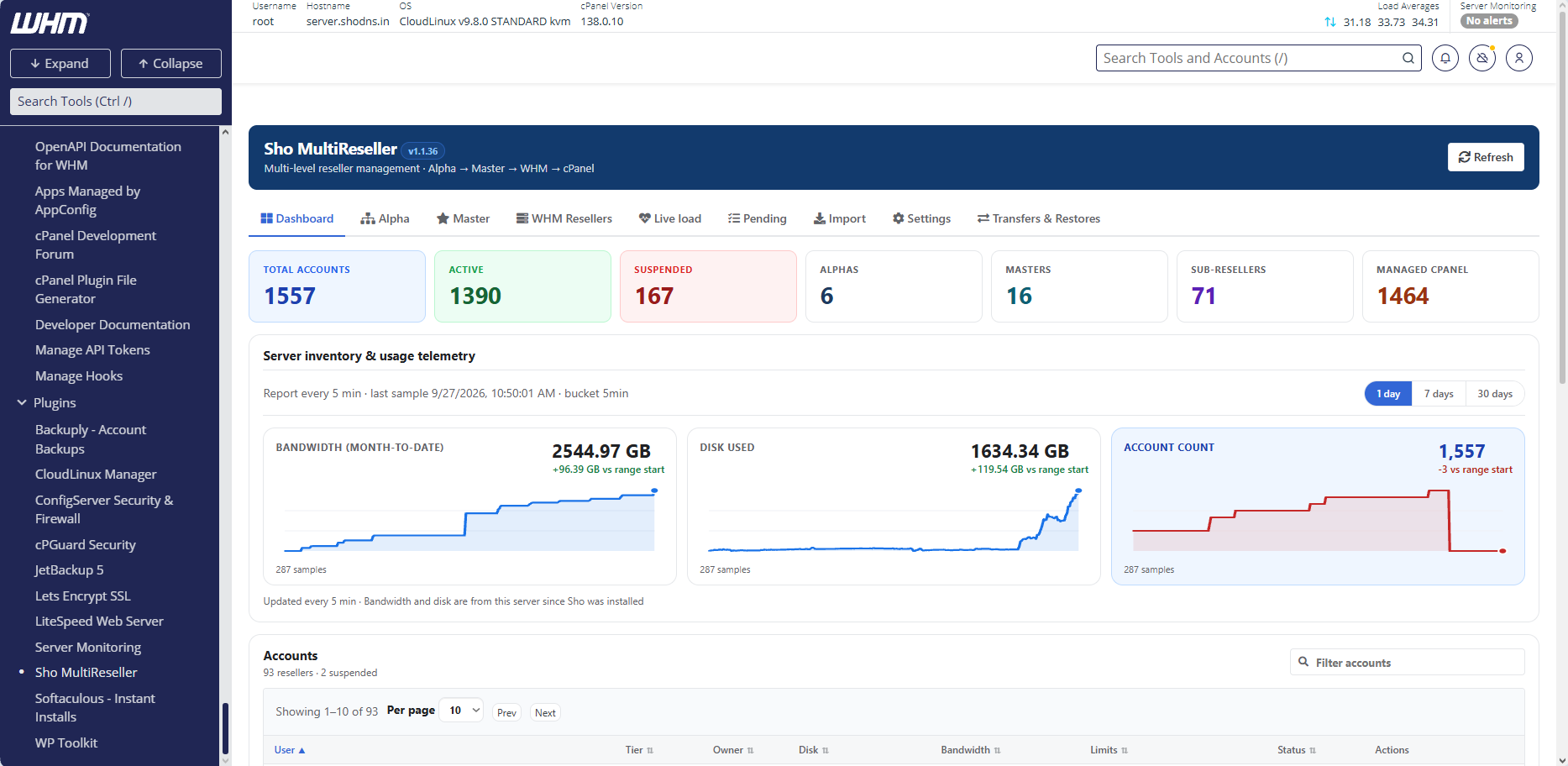Sort accounts by Tier column icon
1568x766 pixels.
(x=650, y=750)
